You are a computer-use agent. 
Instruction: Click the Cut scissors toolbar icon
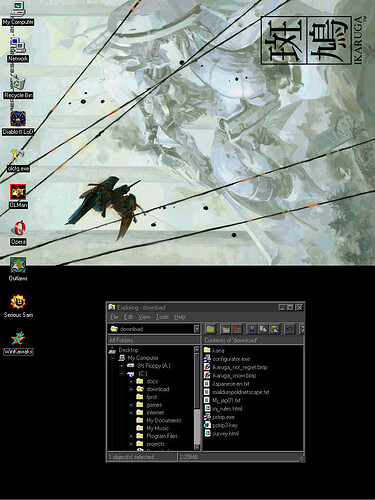coord(252,329)
